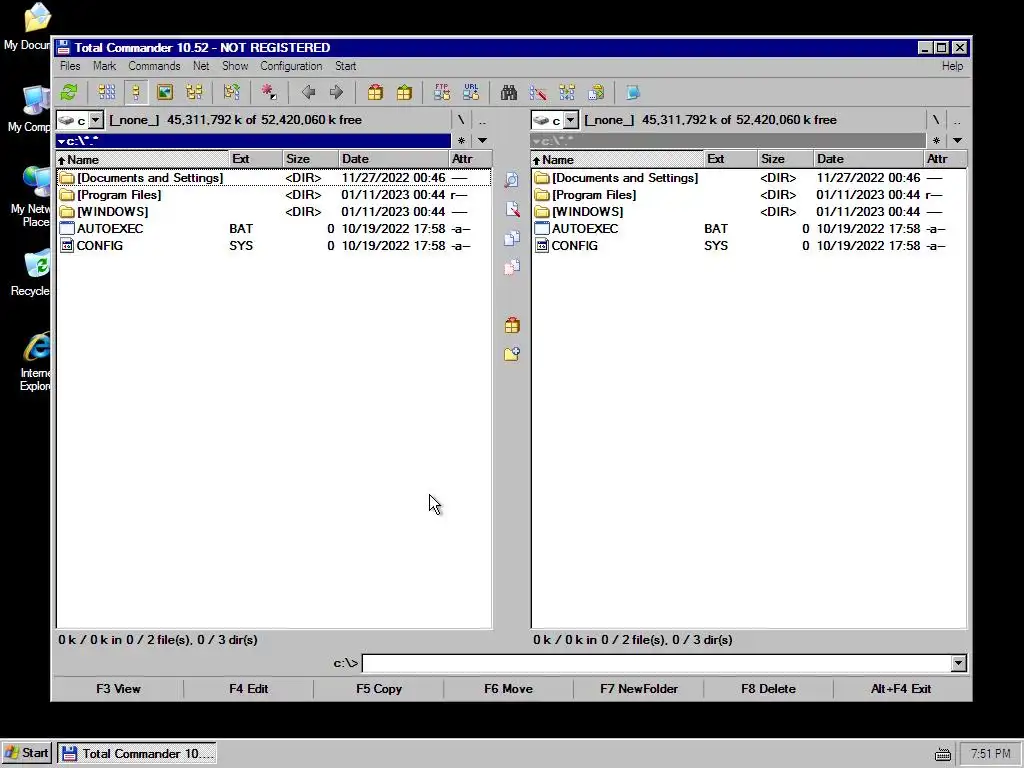Sort right panel by the Date column
Image resolution: width=1024 pixels, height=768 pixels.
pos(869,159)
